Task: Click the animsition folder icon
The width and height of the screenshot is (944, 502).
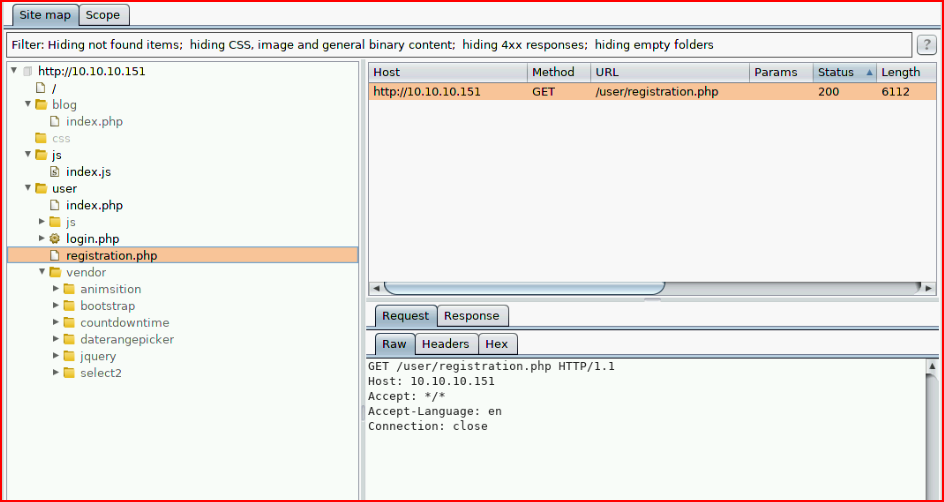Action: pyautogui.click(x=69, y=289)
